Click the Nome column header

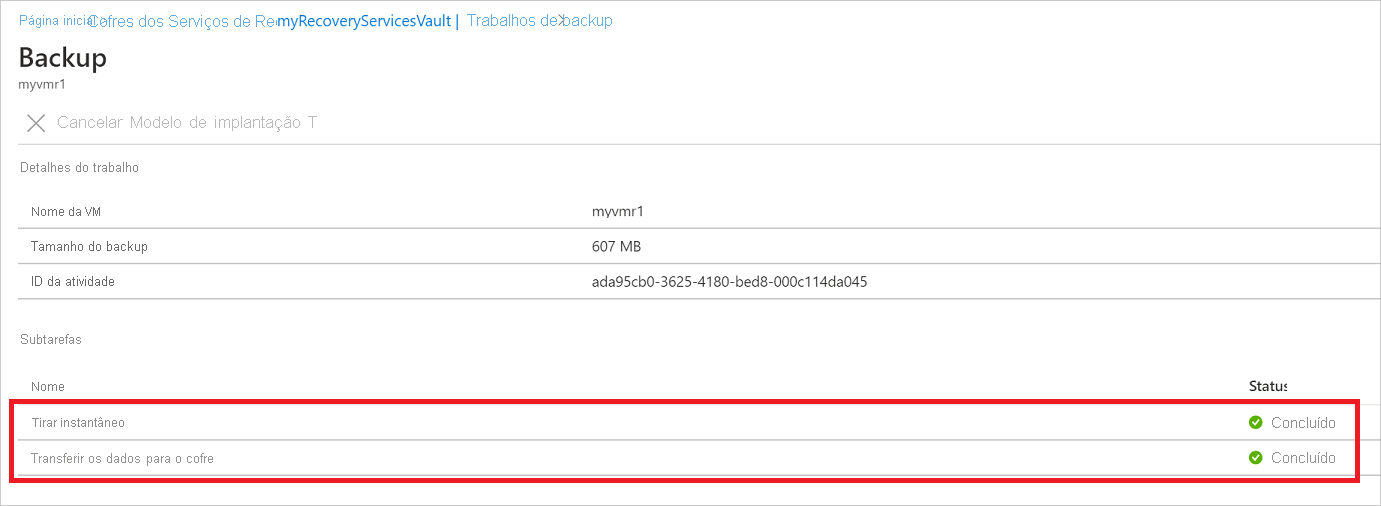point(48,386)
